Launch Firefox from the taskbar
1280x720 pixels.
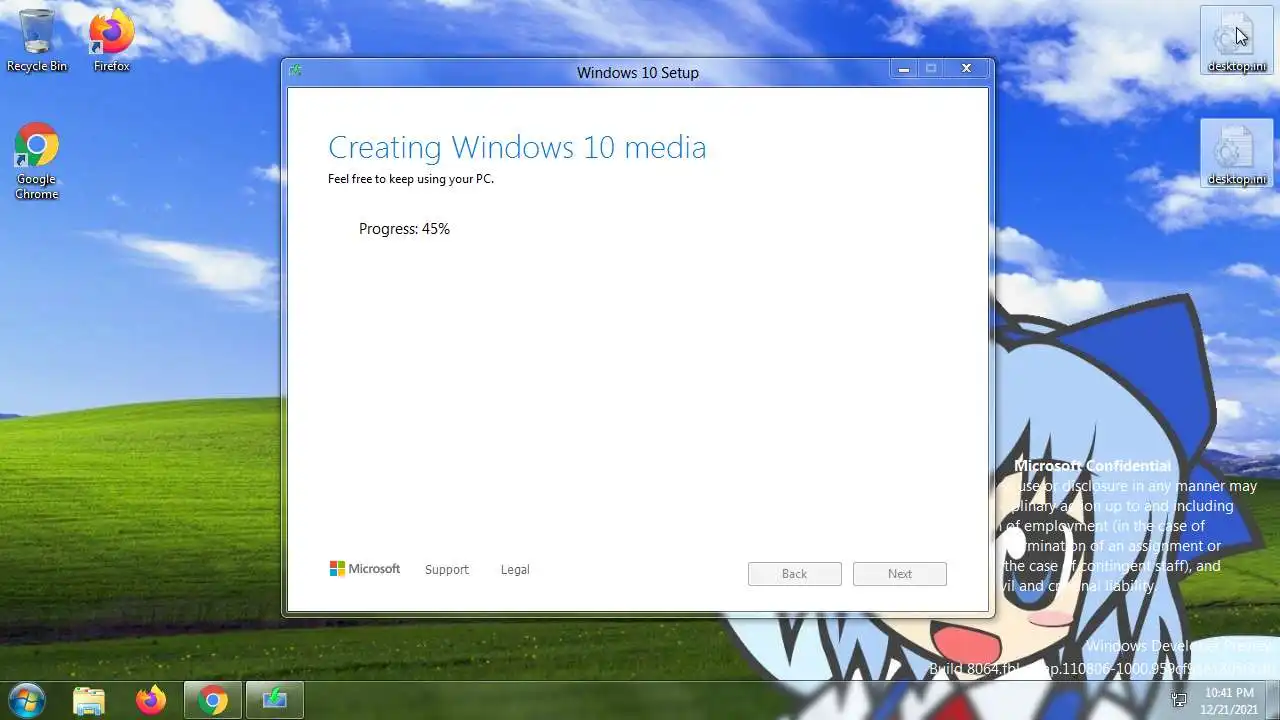click(151, 700)
